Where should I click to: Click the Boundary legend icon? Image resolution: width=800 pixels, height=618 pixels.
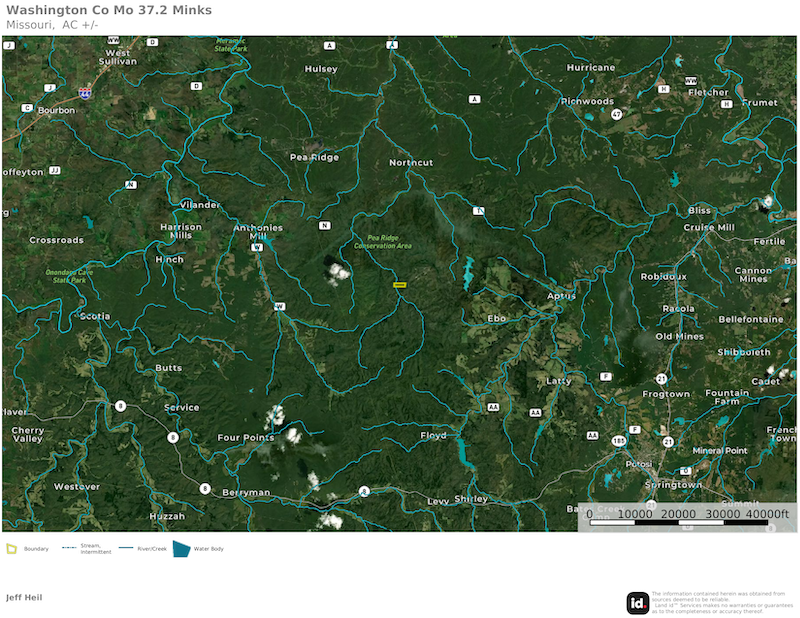[12, 548]
